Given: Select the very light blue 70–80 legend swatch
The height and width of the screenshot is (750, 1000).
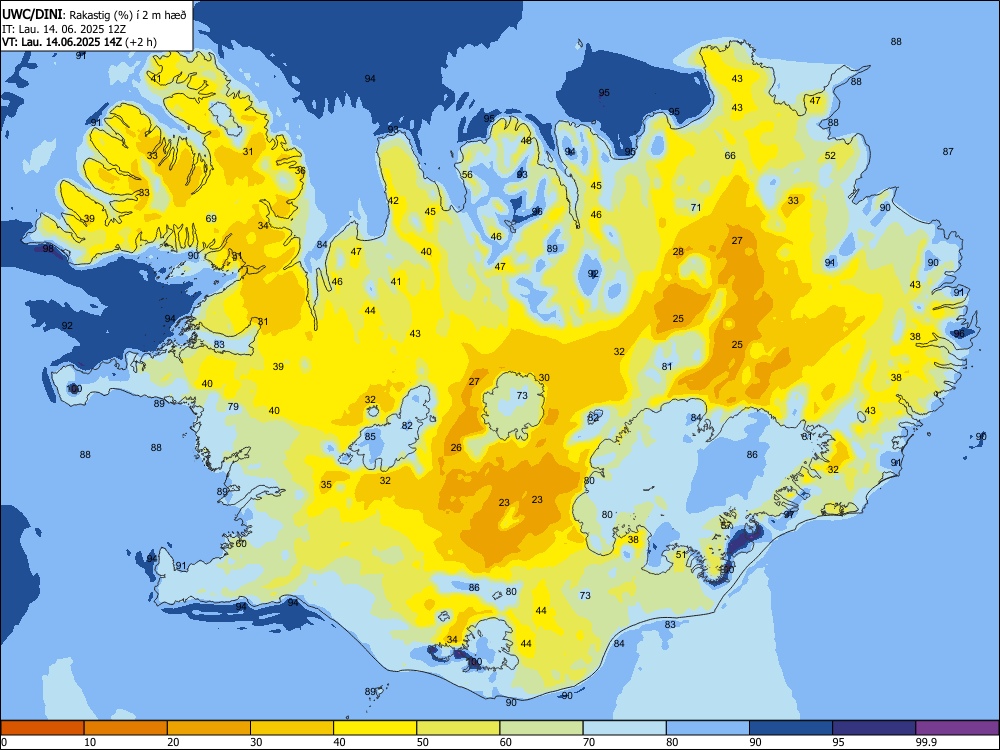Looking at the screenshot, I should 624,728.
